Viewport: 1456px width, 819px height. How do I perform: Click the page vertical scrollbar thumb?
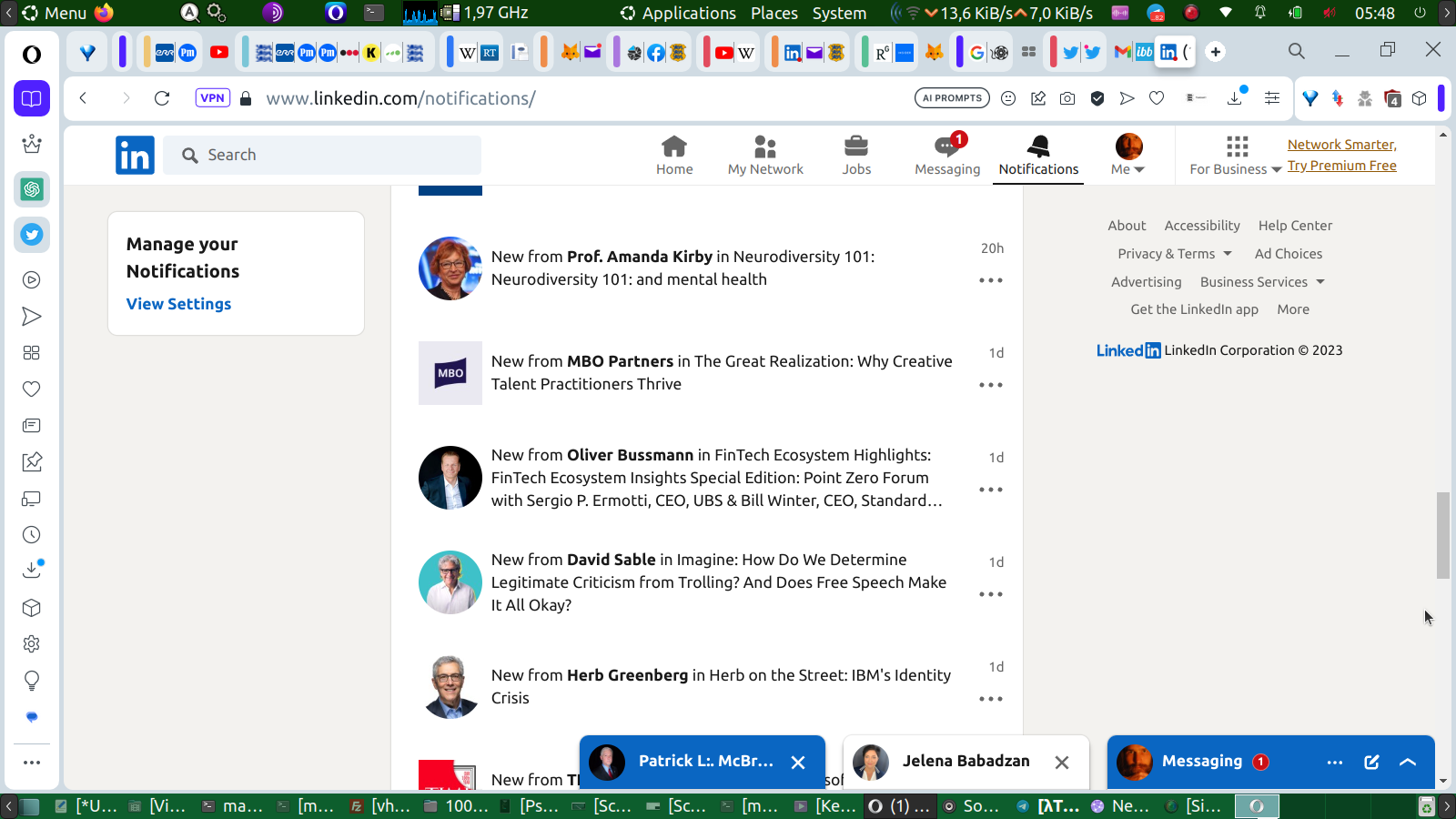[x=1442, y=535]
